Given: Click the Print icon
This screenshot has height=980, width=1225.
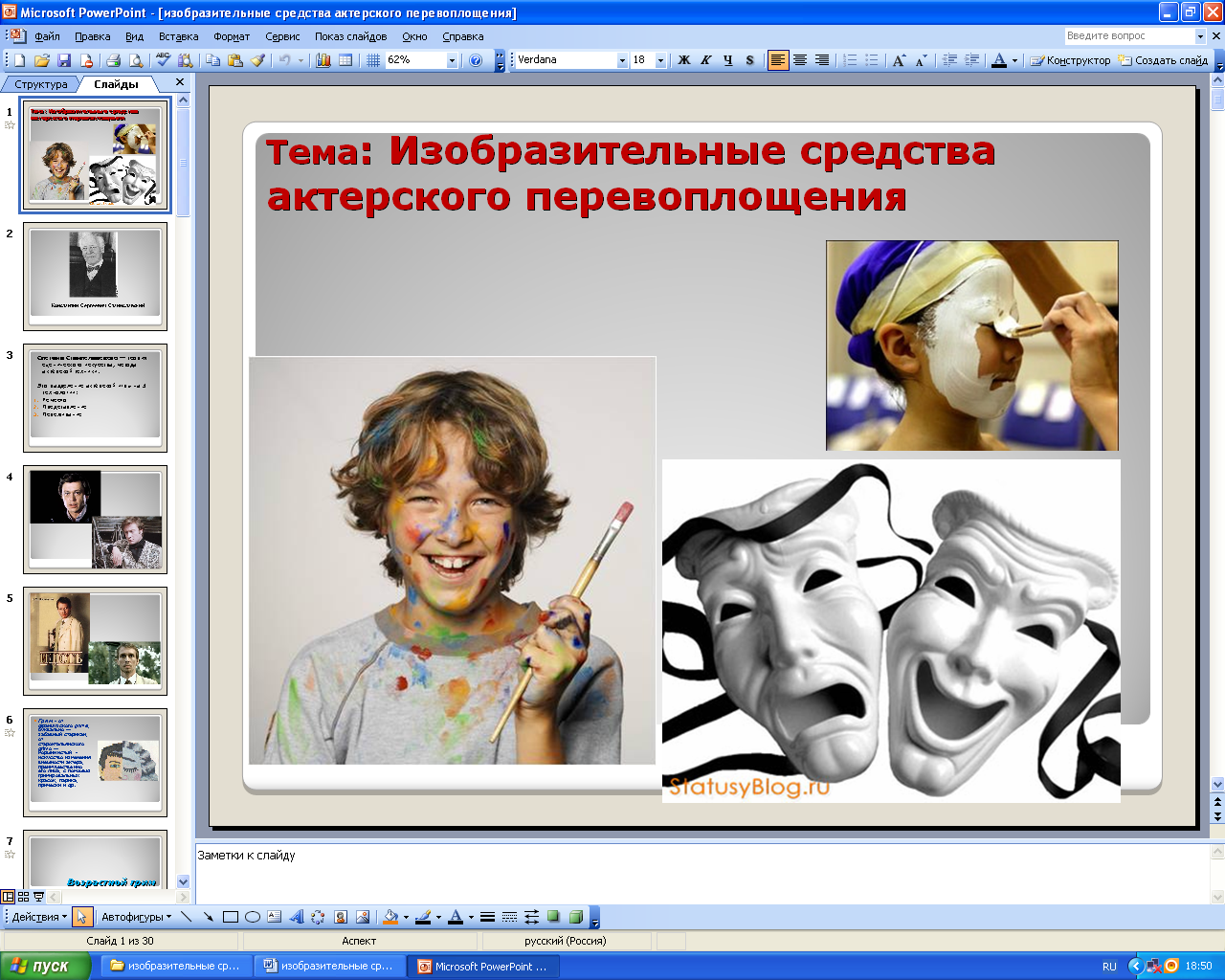Looking at the screenshot, I should click(113, 60).
